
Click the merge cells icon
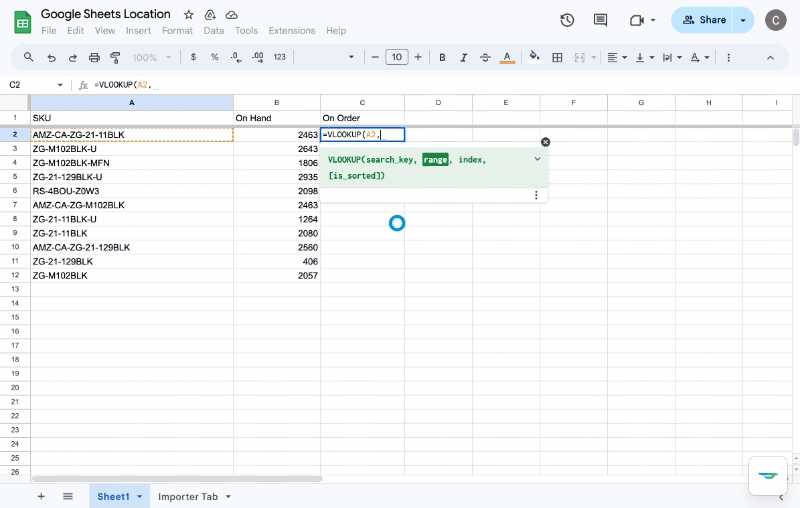coord(580,58)
